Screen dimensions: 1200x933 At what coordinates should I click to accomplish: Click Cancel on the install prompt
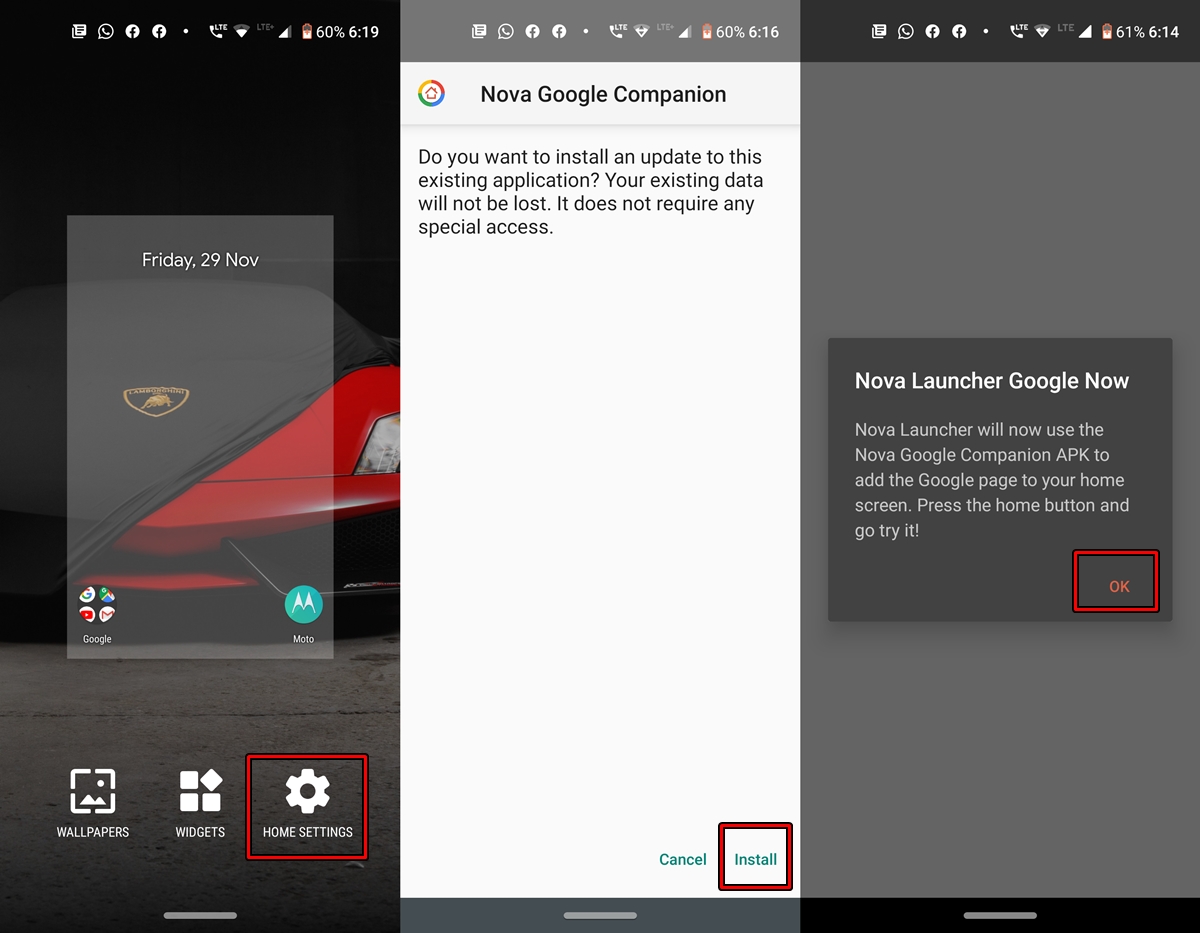683,859
